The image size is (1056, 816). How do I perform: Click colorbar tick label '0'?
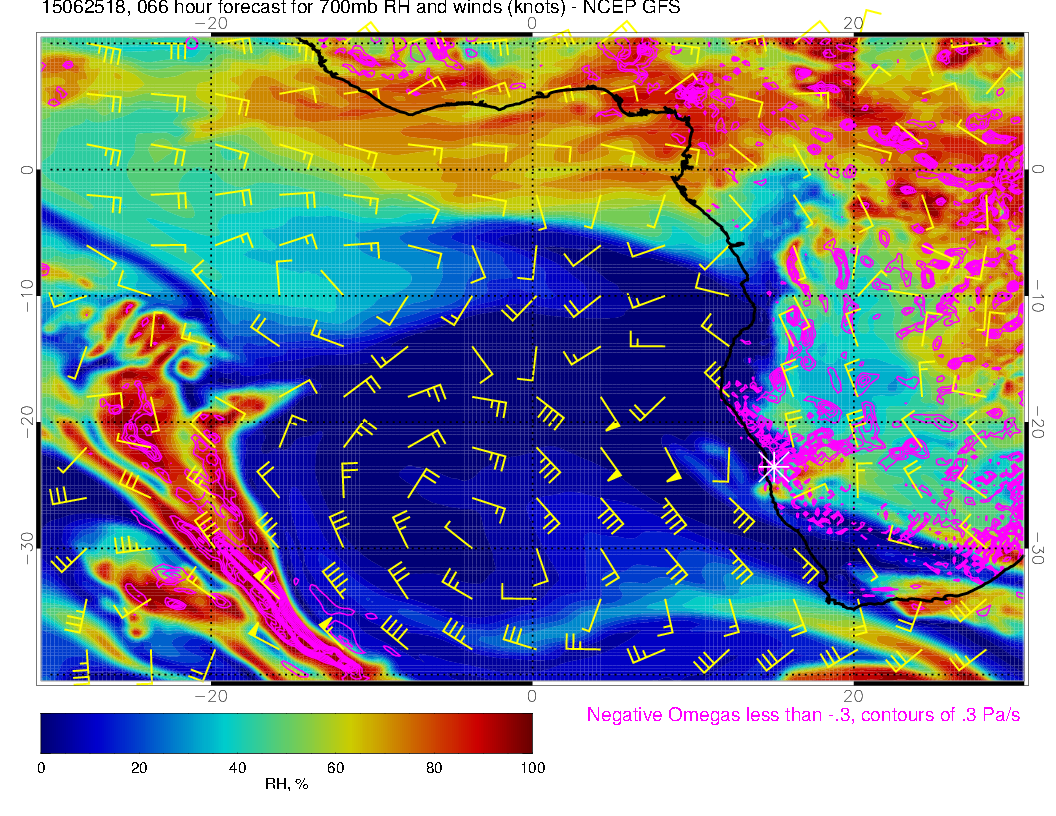click(41, 768)
